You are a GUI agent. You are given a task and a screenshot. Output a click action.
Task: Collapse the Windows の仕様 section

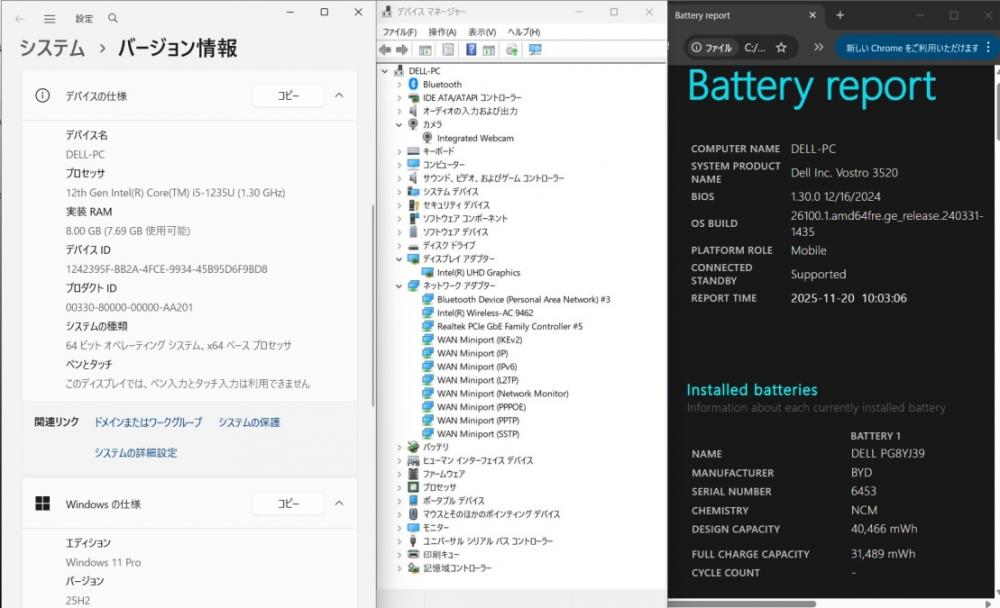(x=339, y=504)
